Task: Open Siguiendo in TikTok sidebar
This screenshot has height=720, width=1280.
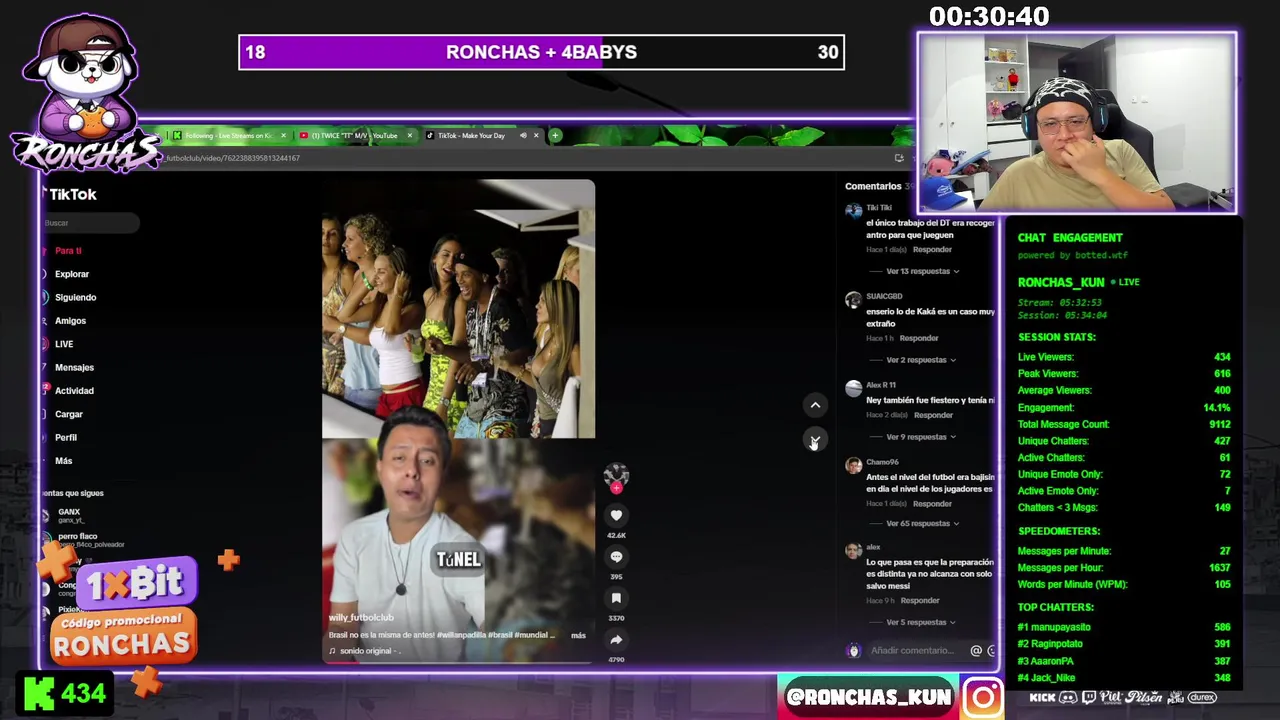Action: click(x=75, y=298)
